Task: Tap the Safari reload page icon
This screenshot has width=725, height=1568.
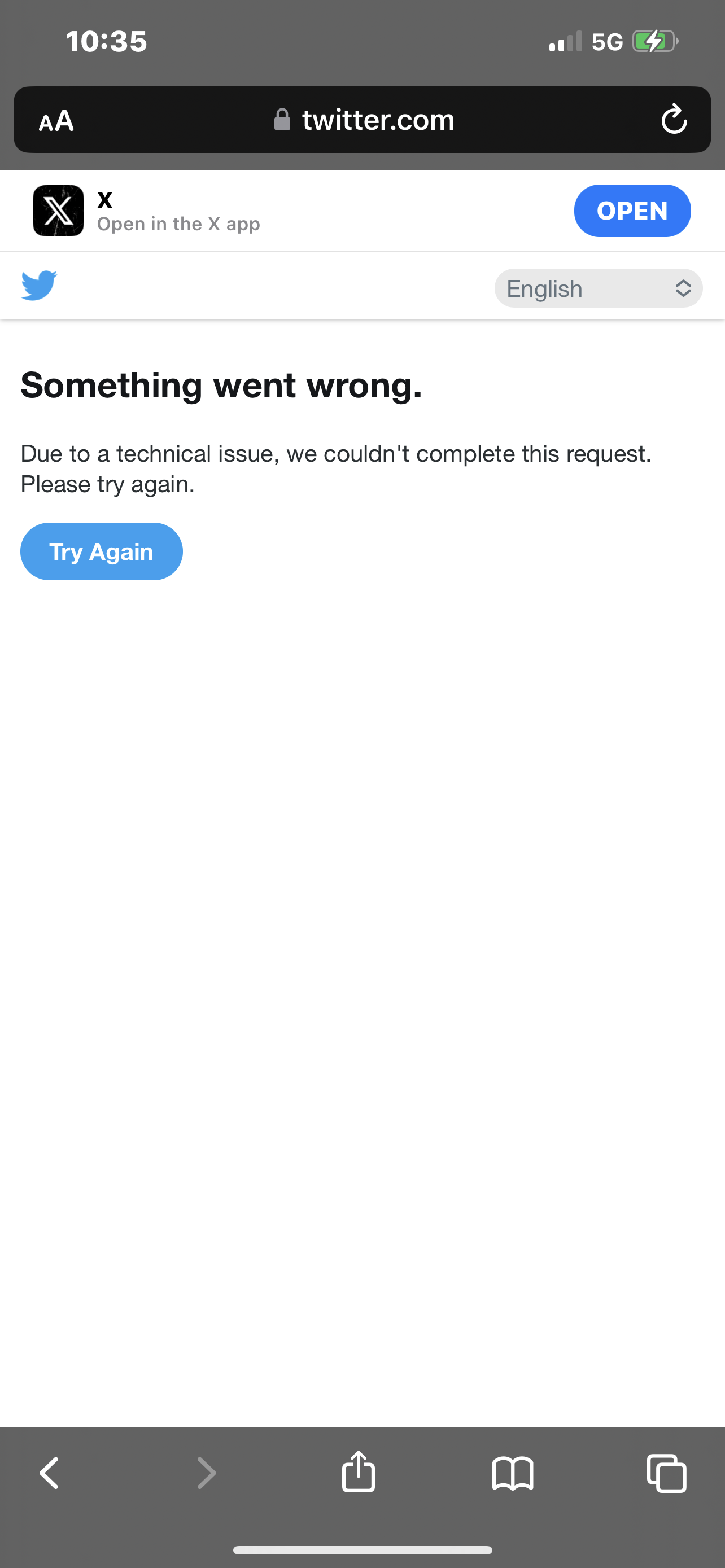Action: (674, 119)
